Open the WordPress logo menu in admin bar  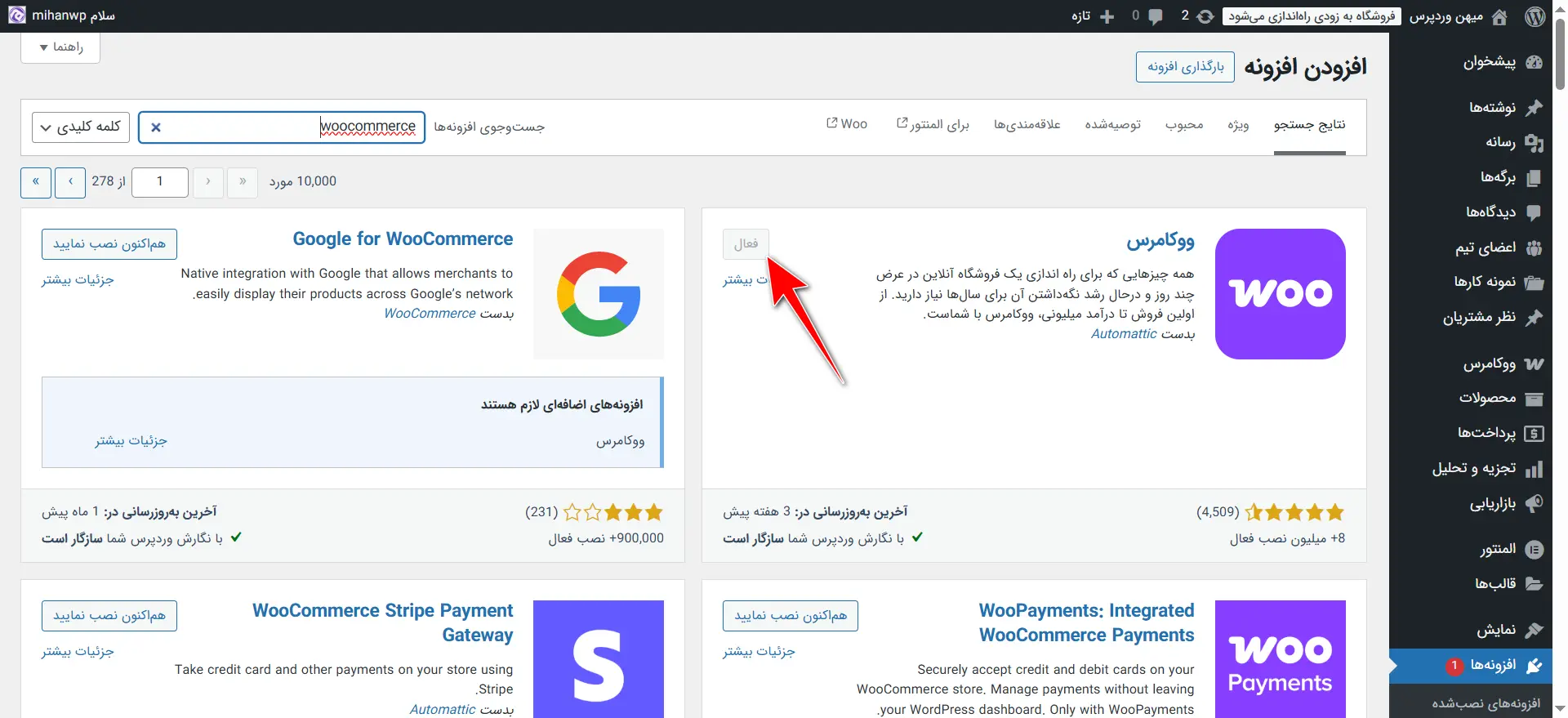tap(1535, 16)
